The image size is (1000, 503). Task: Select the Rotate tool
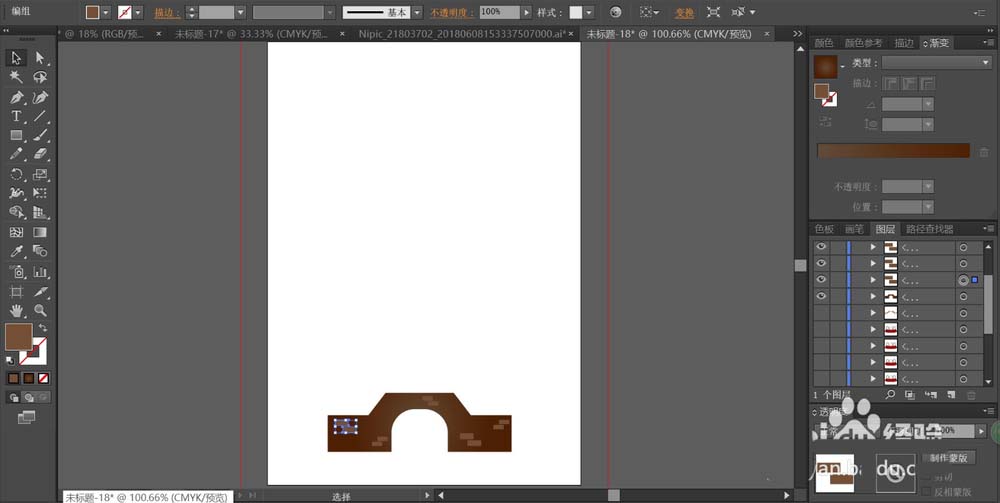17,174
